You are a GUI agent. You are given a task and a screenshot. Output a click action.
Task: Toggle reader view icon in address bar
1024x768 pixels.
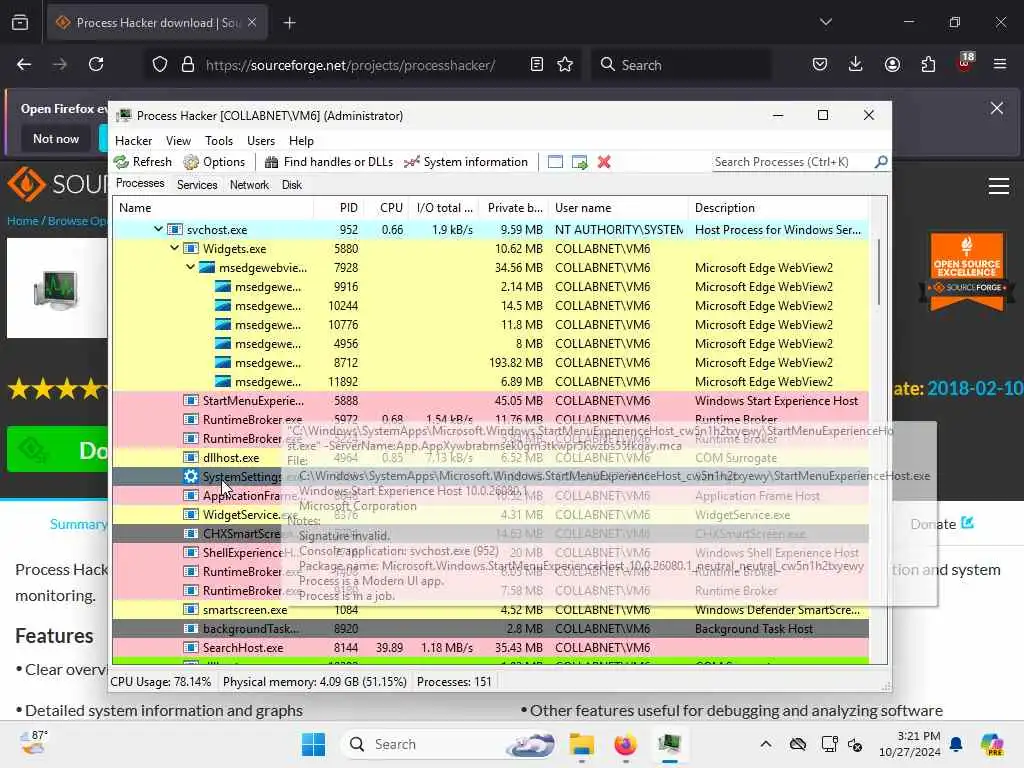point(537,65)
